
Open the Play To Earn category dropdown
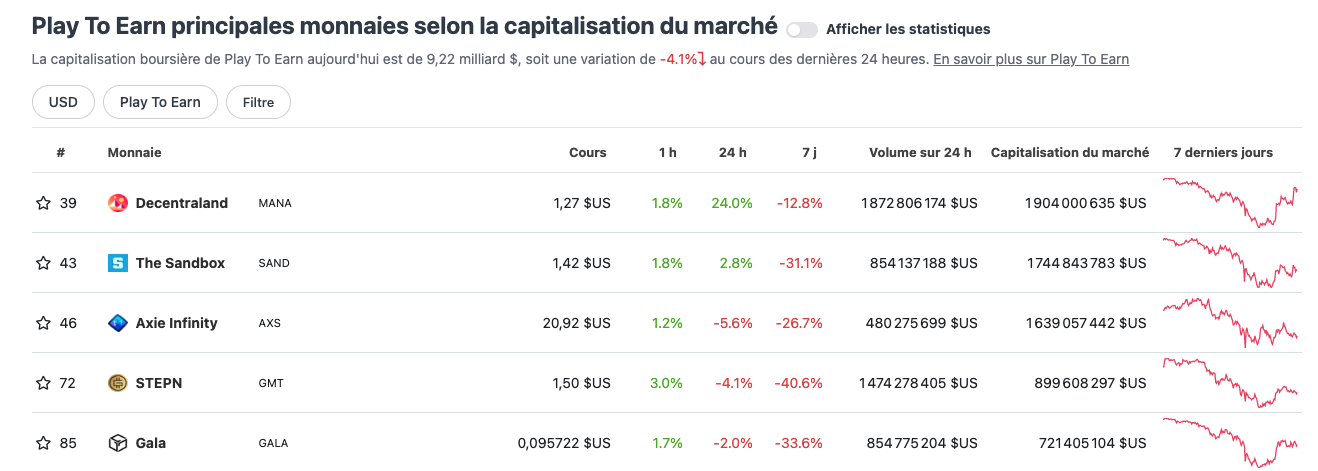tap(160, 102)
